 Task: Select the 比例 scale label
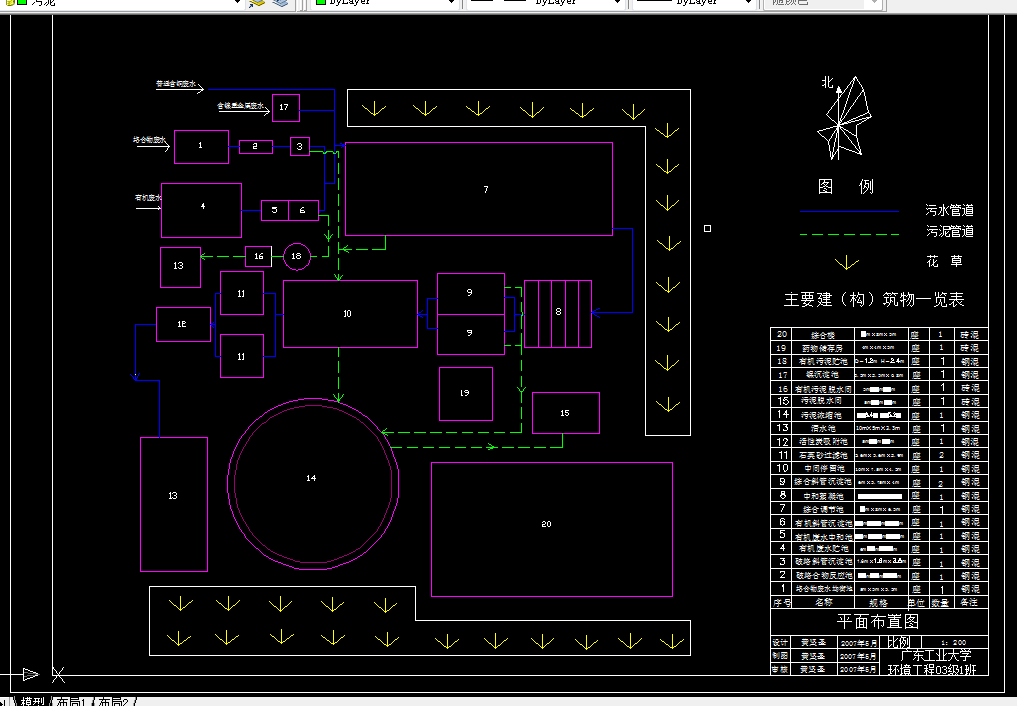pyautogui.click(x=898, y=642)
